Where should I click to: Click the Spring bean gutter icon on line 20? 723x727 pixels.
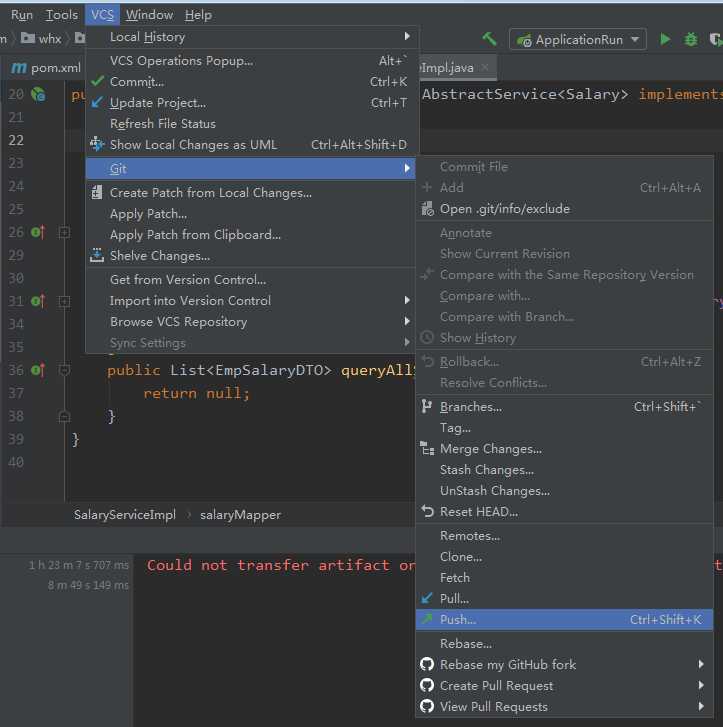coord(38,94)
